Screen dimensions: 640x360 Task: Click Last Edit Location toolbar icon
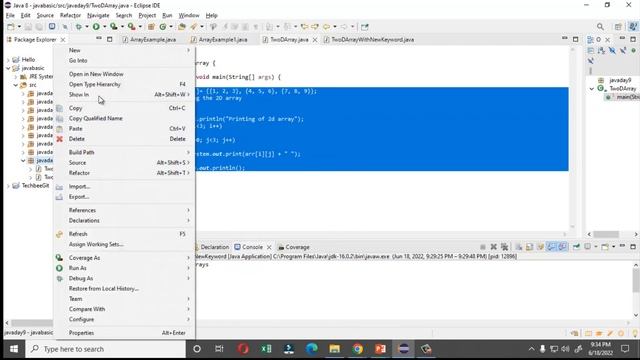pos(304,27)
